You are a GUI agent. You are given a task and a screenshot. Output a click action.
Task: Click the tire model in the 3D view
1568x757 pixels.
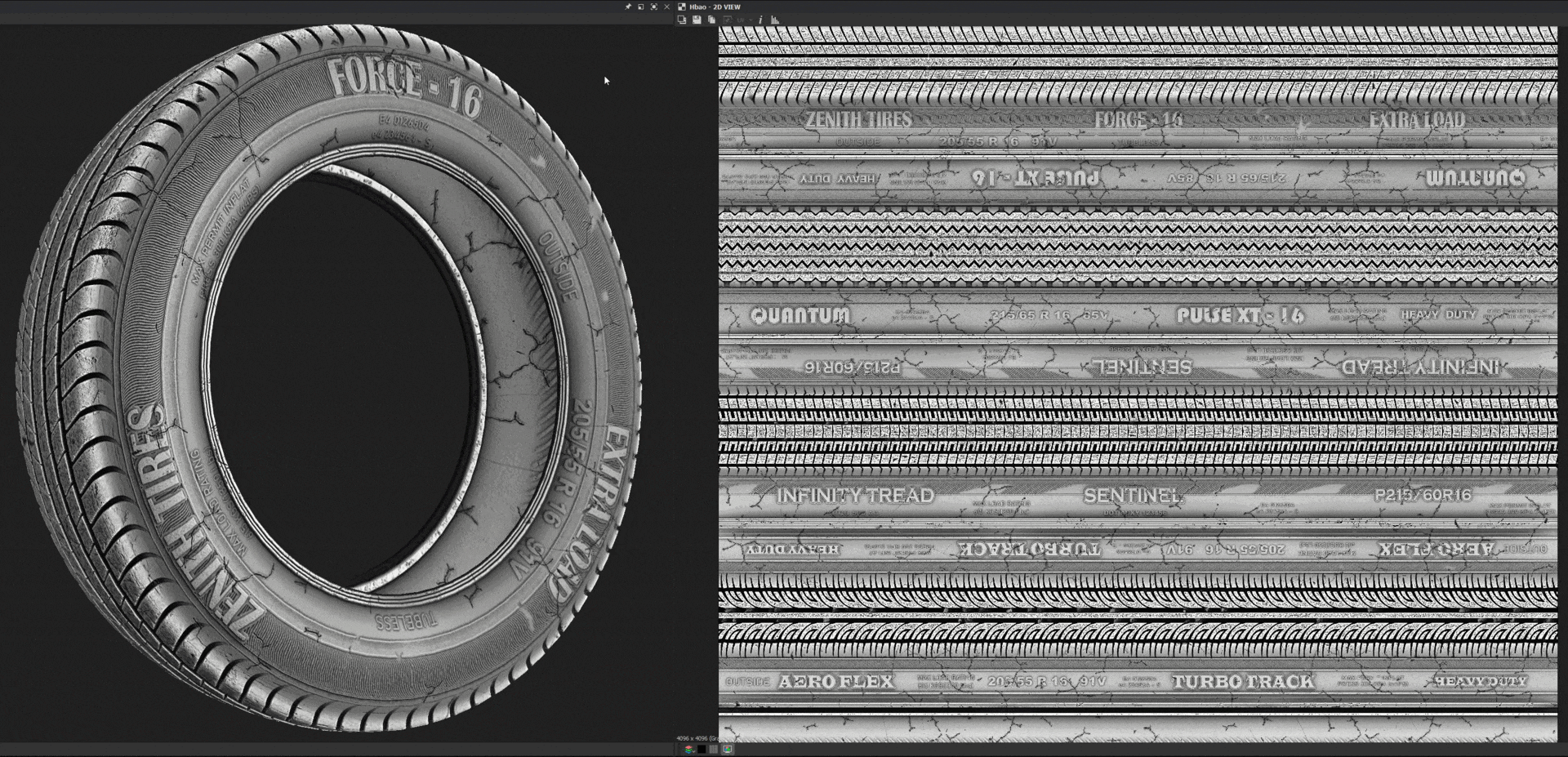329,377
